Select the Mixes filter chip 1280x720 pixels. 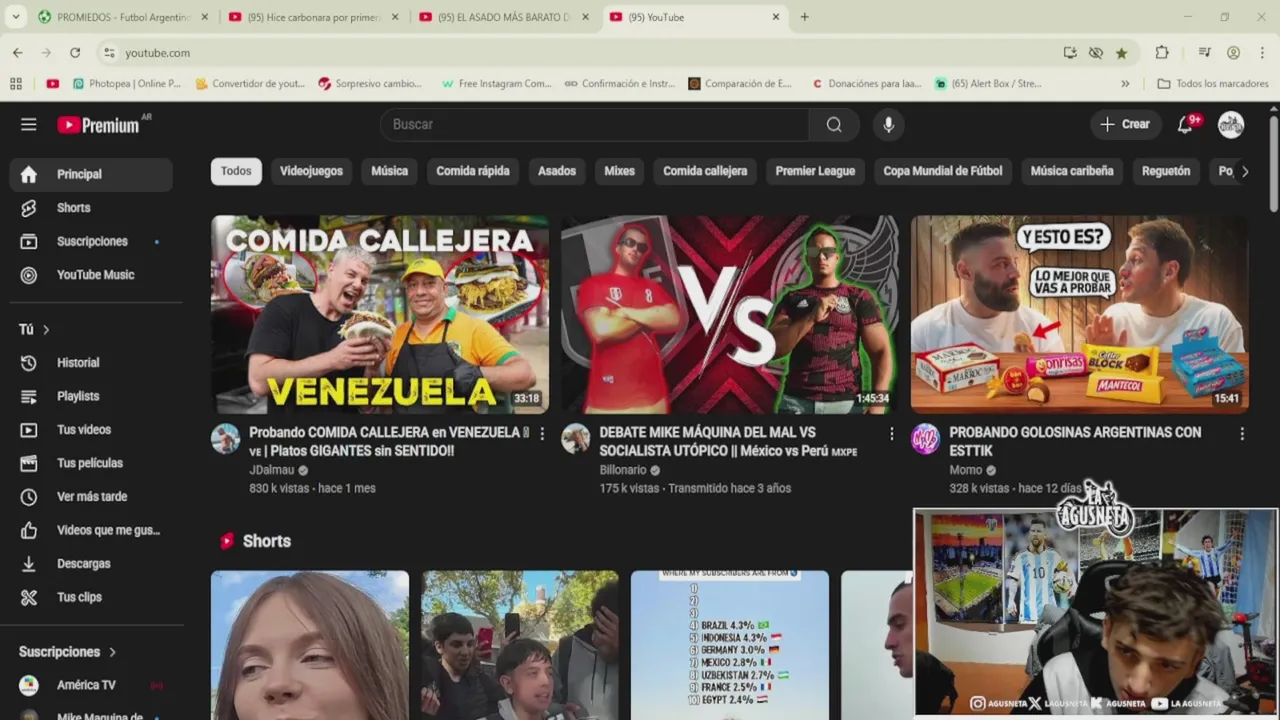point(619,171)
